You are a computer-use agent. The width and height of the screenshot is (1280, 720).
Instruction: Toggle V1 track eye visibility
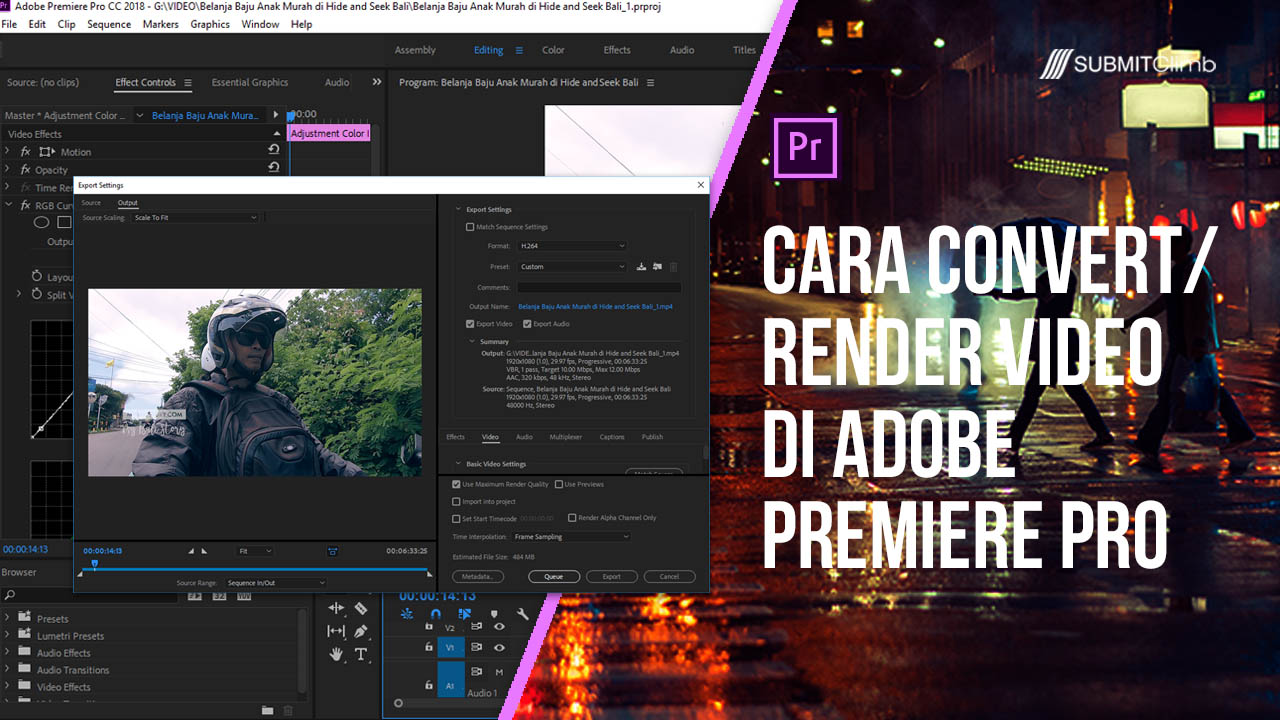(499, 648)
